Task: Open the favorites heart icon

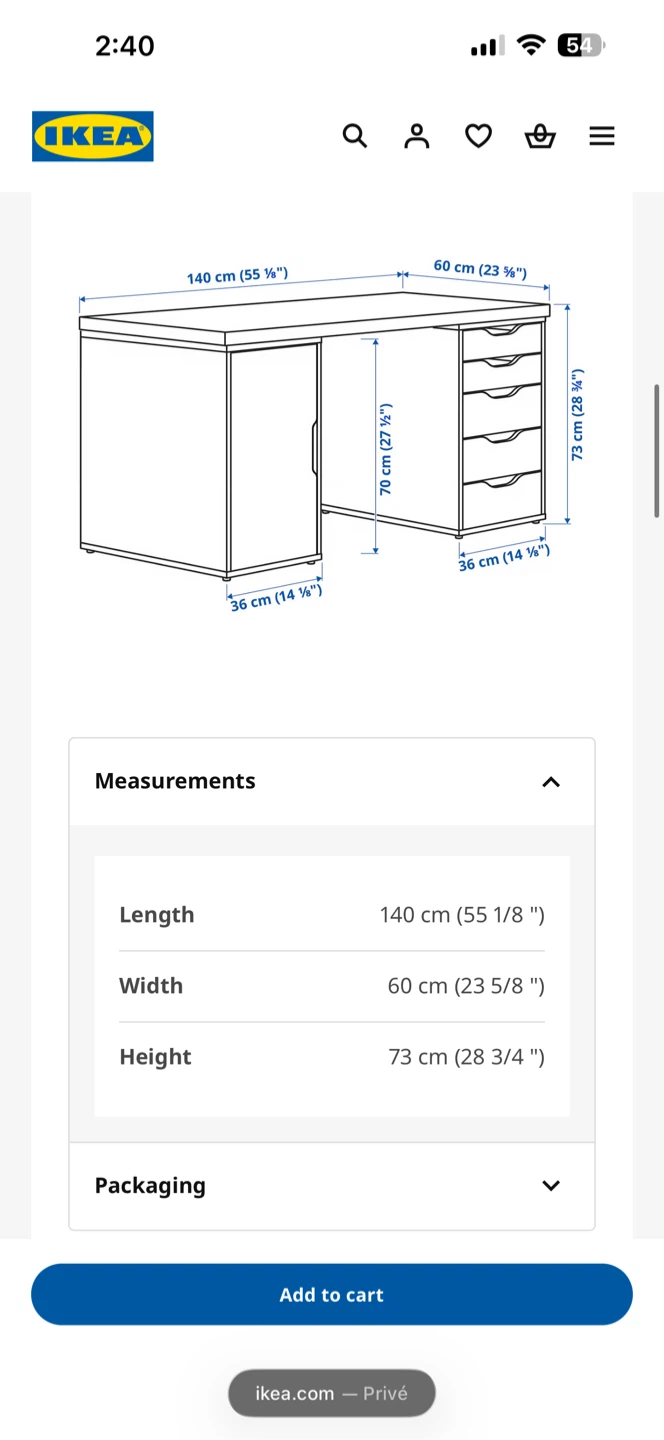Action: (479, 136)
